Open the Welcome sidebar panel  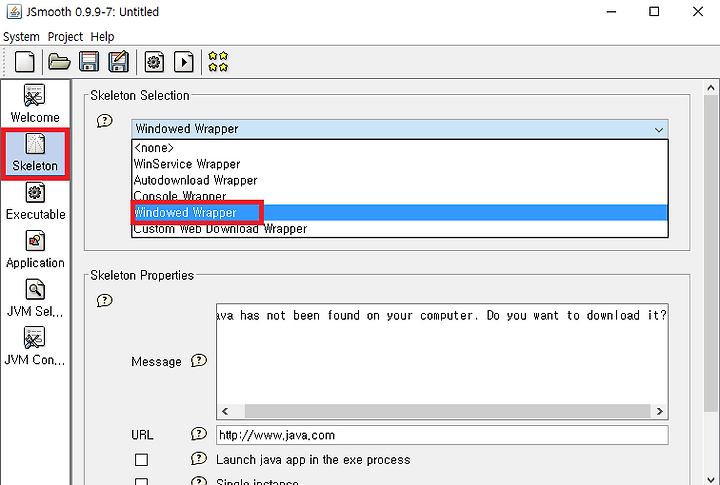[x=35, y=104]
